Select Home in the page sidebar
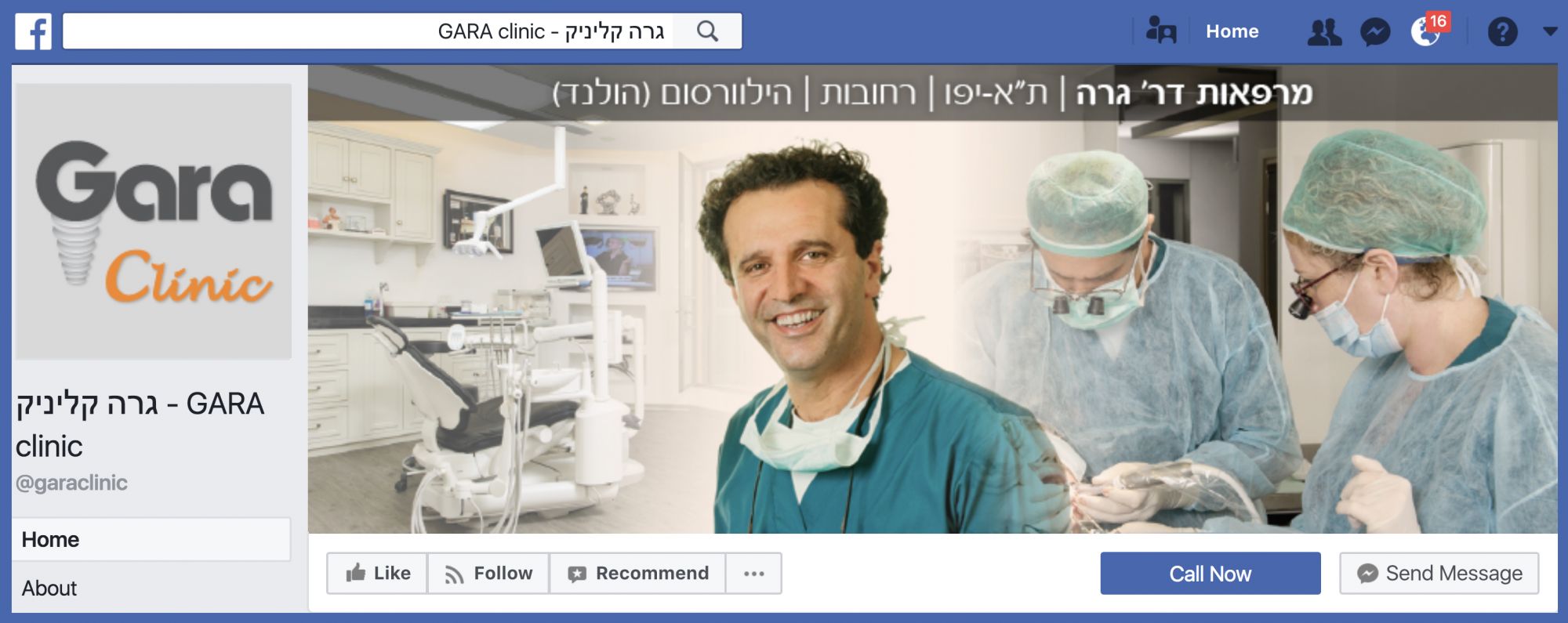The width and height of the screenshot is (1568, 623). (x=151, y=539)
